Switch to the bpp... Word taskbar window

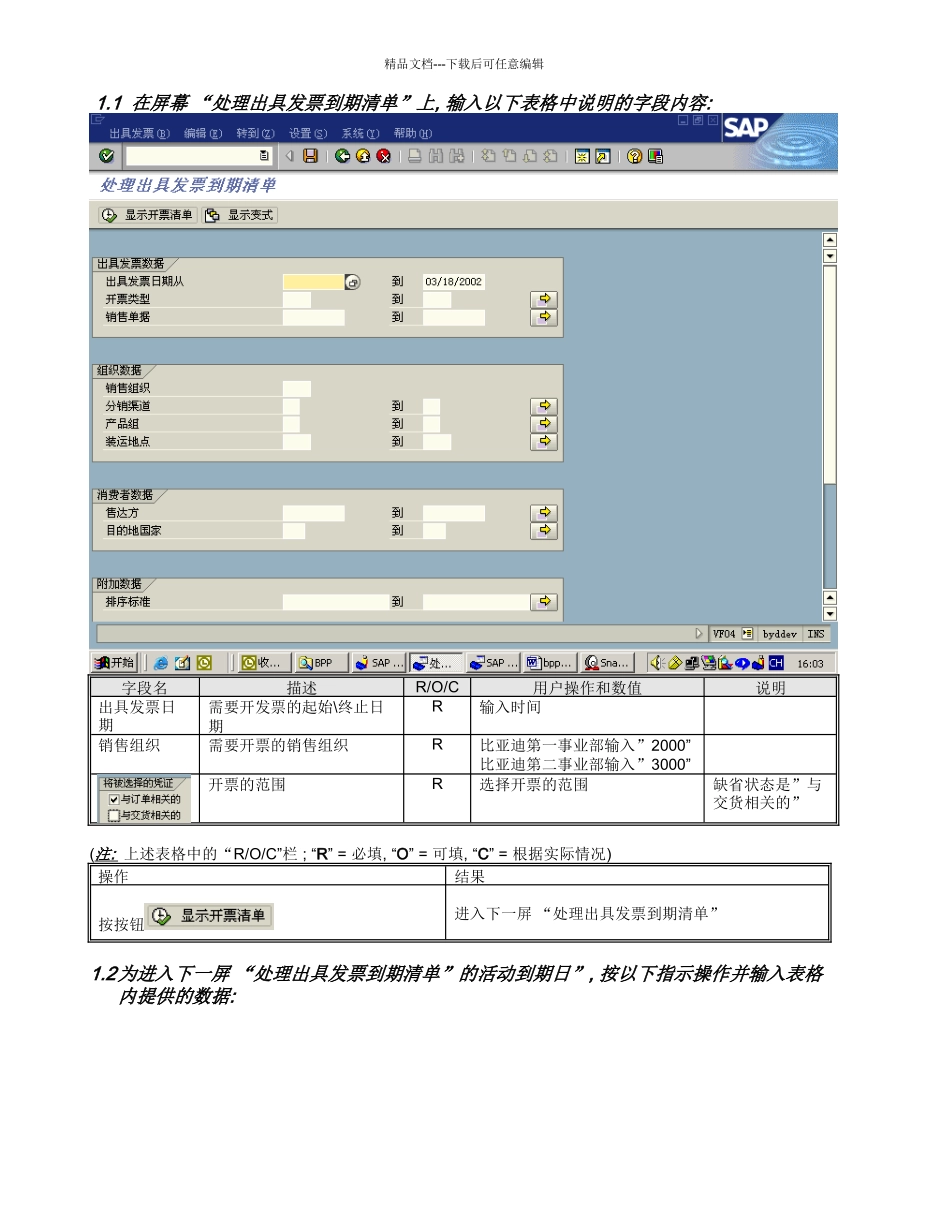tap(551, 662)
